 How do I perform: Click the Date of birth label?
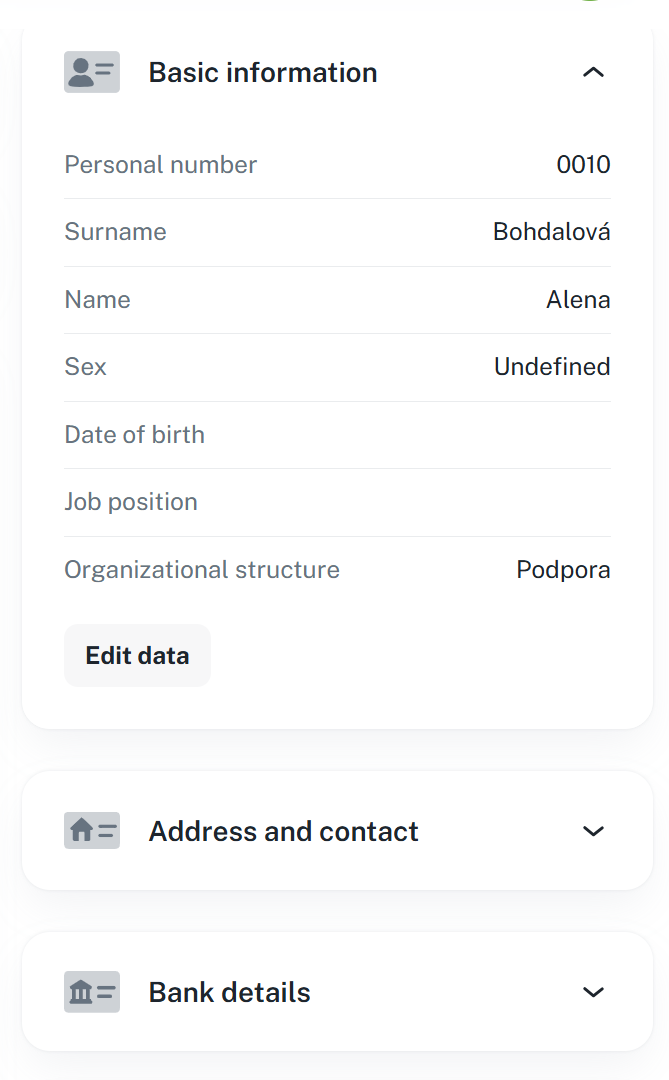pyautogui.click(x=134, y=435)
